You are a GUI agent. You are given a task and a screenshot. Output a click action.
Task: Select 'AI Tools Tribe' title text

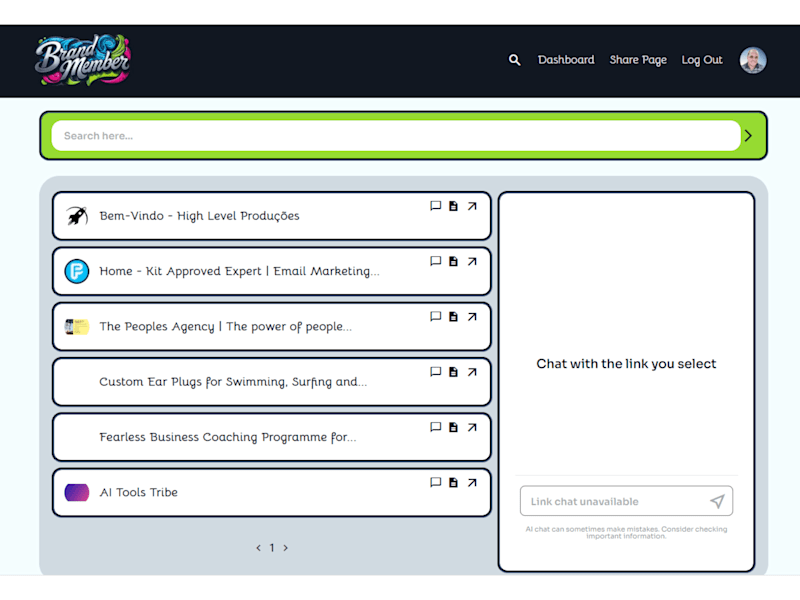coord(139,492)
